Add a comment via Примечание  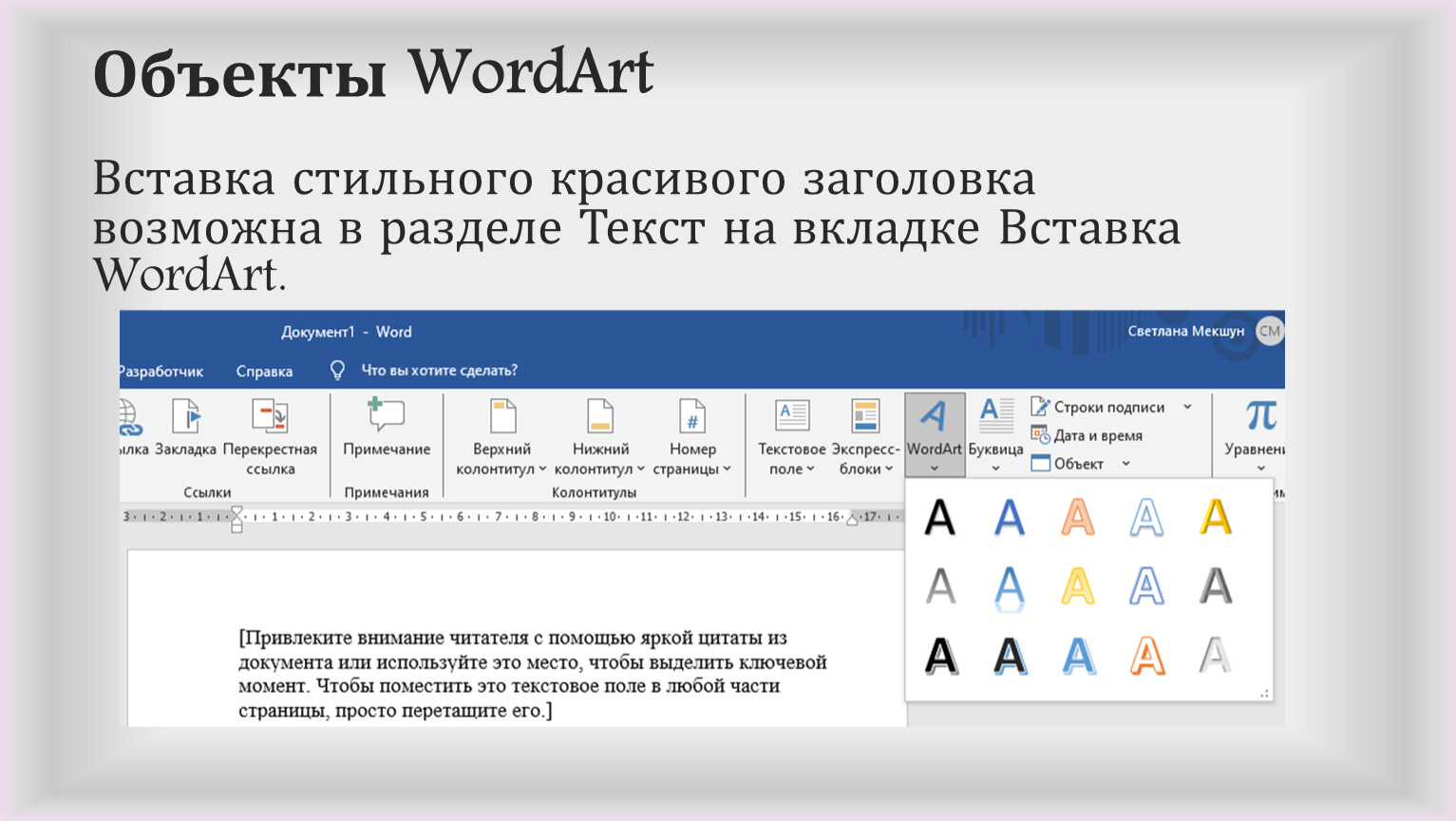[387, 429]
